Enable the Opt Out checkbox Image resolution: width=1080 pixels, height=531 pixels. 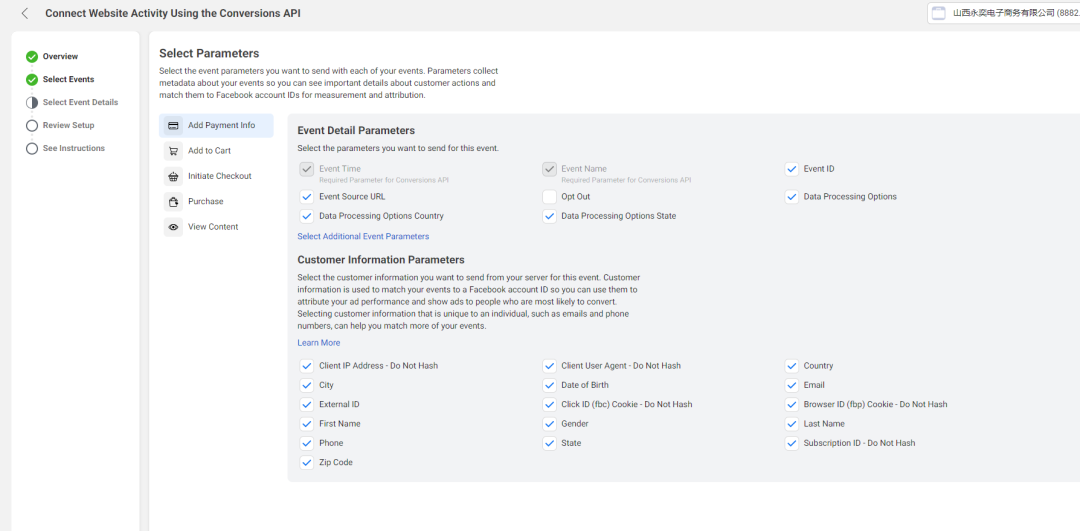550,197
